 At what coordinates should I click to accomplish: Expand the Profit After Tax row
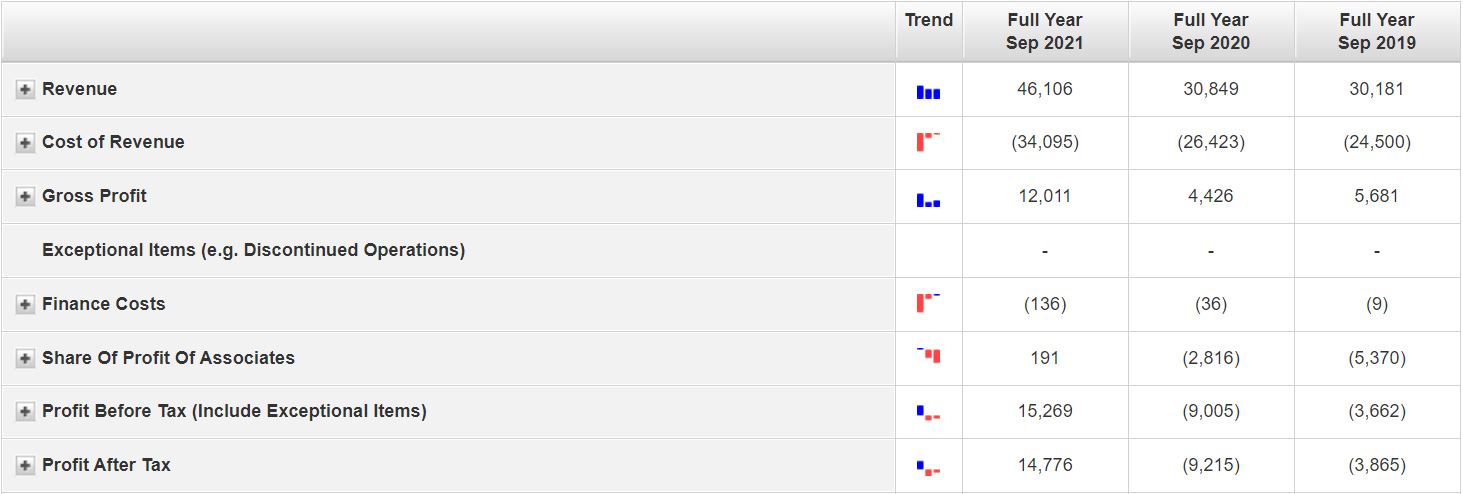(25, 466)
